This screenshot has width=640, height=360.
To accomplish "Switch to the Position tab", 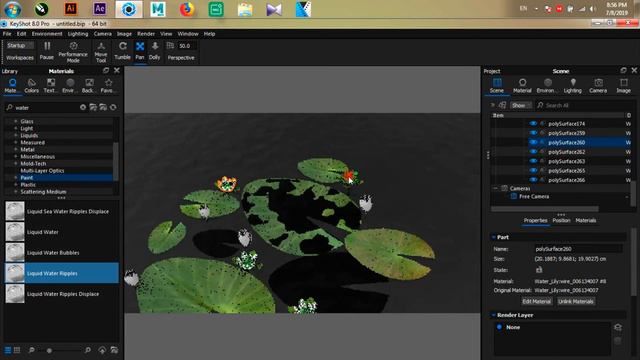I will coord(561,220).
